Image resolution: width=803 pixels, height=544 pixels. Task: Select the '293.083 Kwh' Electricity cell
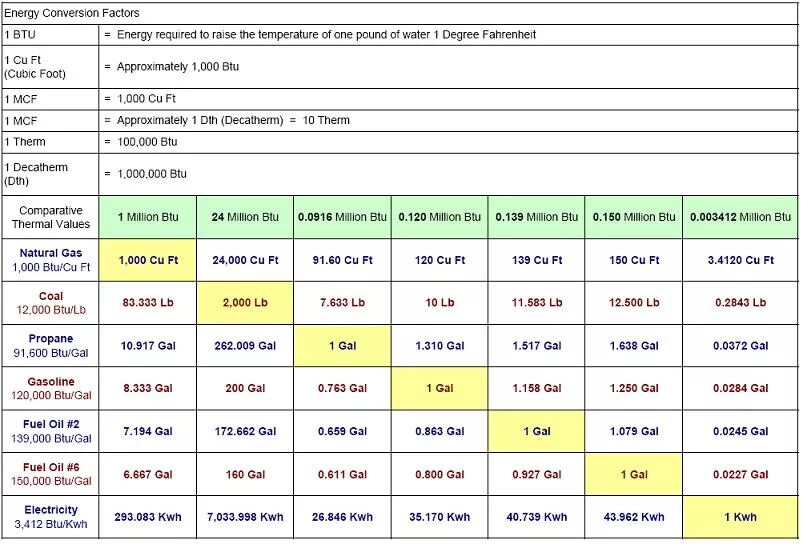[147, 517]
